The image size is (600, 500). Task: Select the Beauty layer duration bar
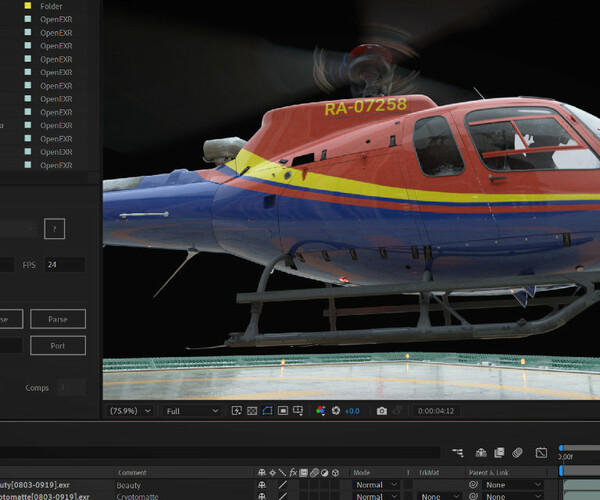pyautogui.click(x=582, y=485)
